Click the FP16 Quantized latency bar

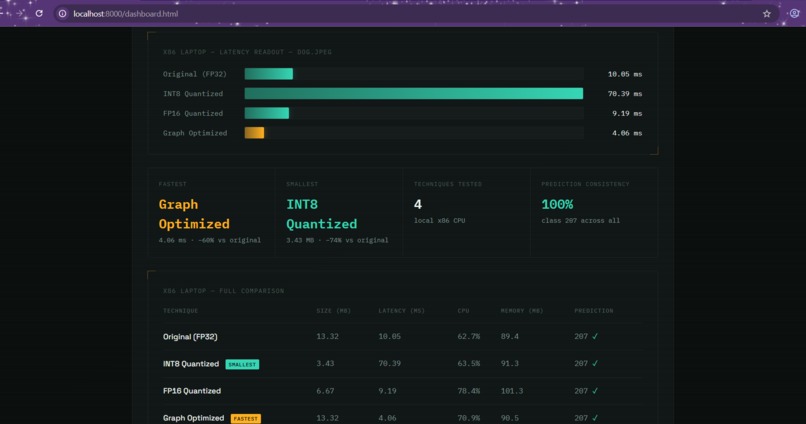266,113
